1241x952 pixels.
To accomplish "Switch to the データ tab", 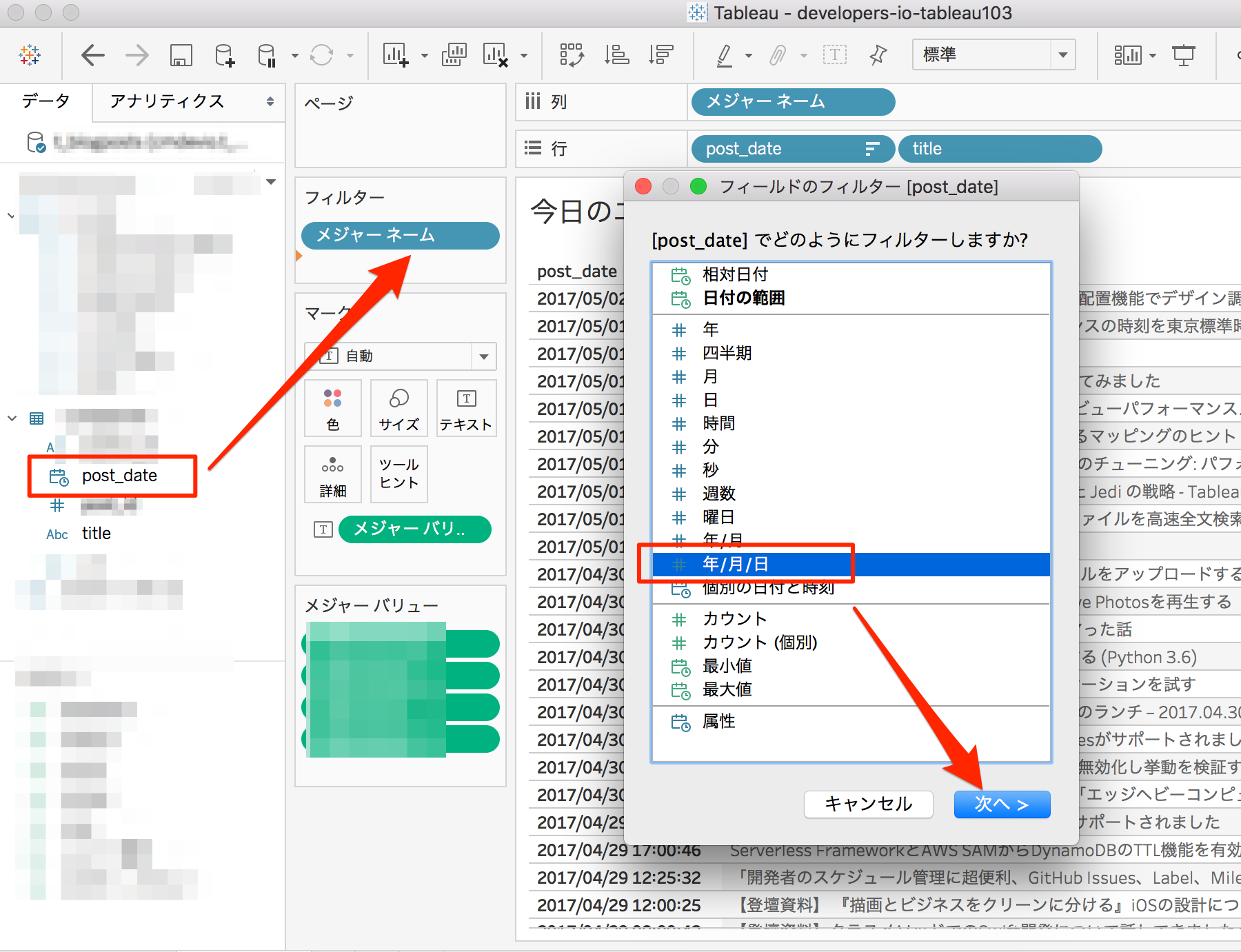I will coord(46,101).
